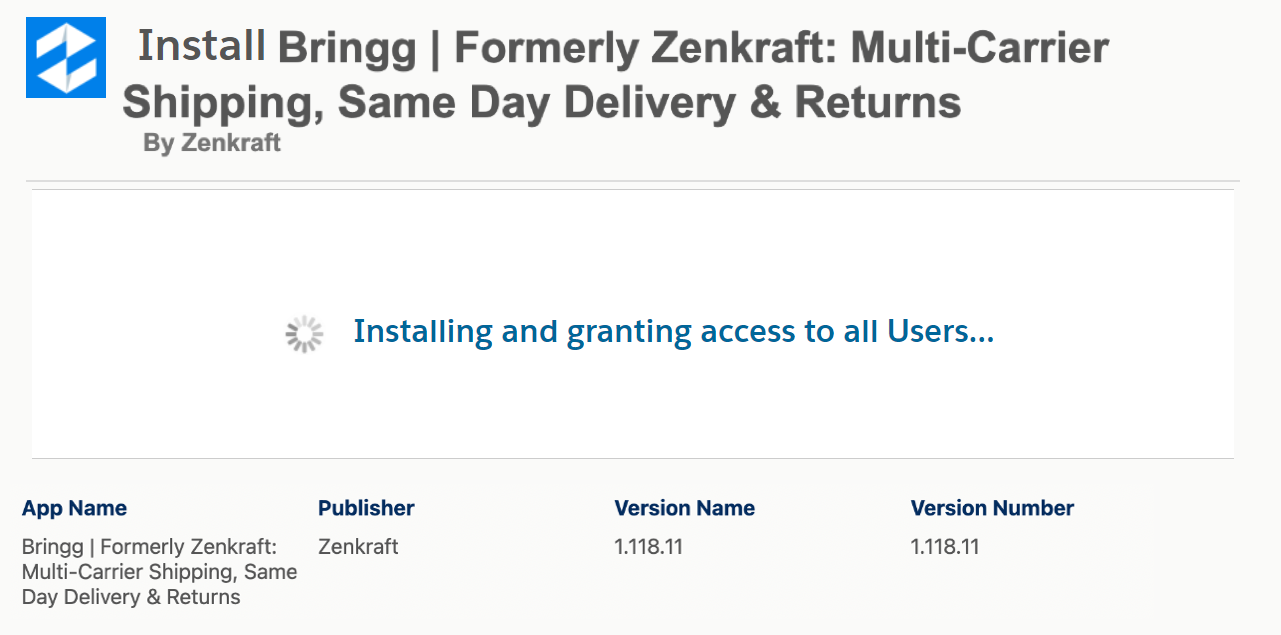Click the blue Bringg app logo icon
This screenshot has width=1281, height=635.
tap(66, 58)
